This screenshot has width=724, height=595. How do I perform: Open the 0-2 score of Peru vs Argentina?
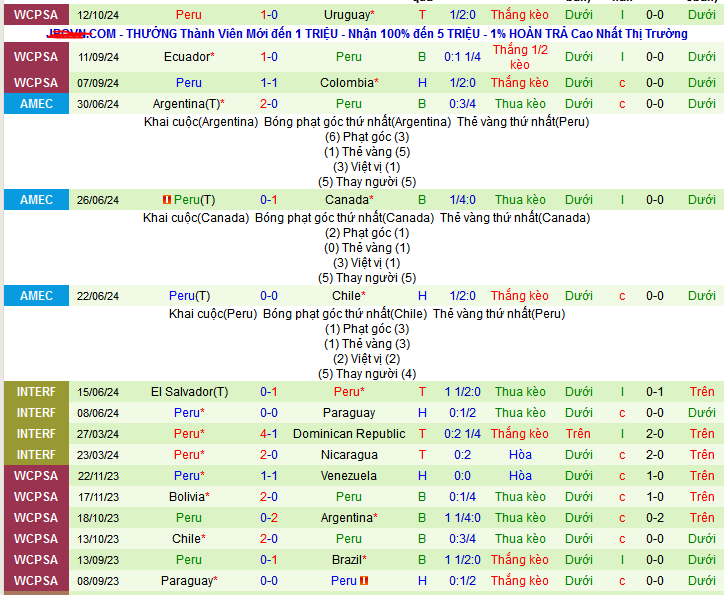coord(269,518)
